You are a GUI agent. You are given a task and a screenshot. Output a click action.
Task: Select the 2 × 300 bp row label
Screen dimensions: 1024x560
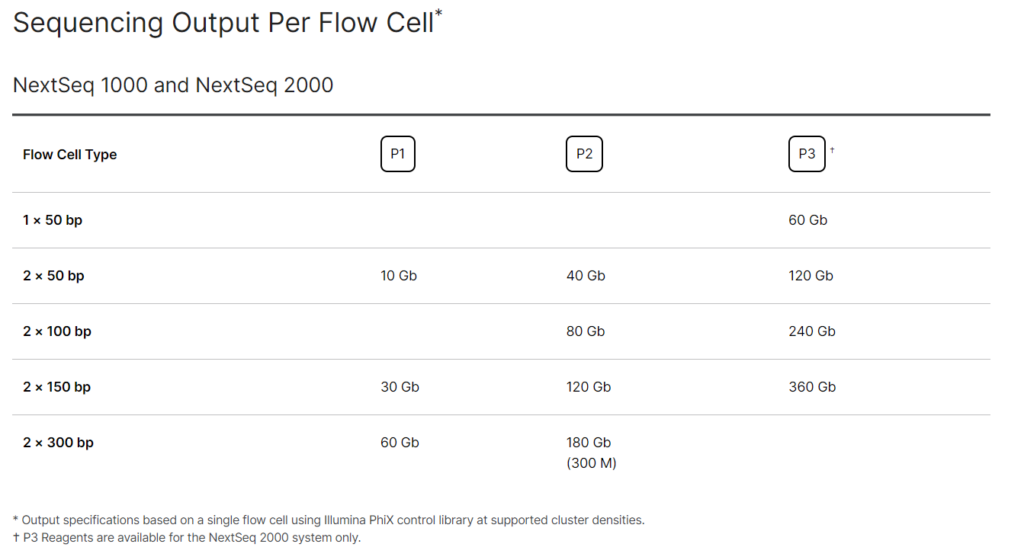pos(58,442)
